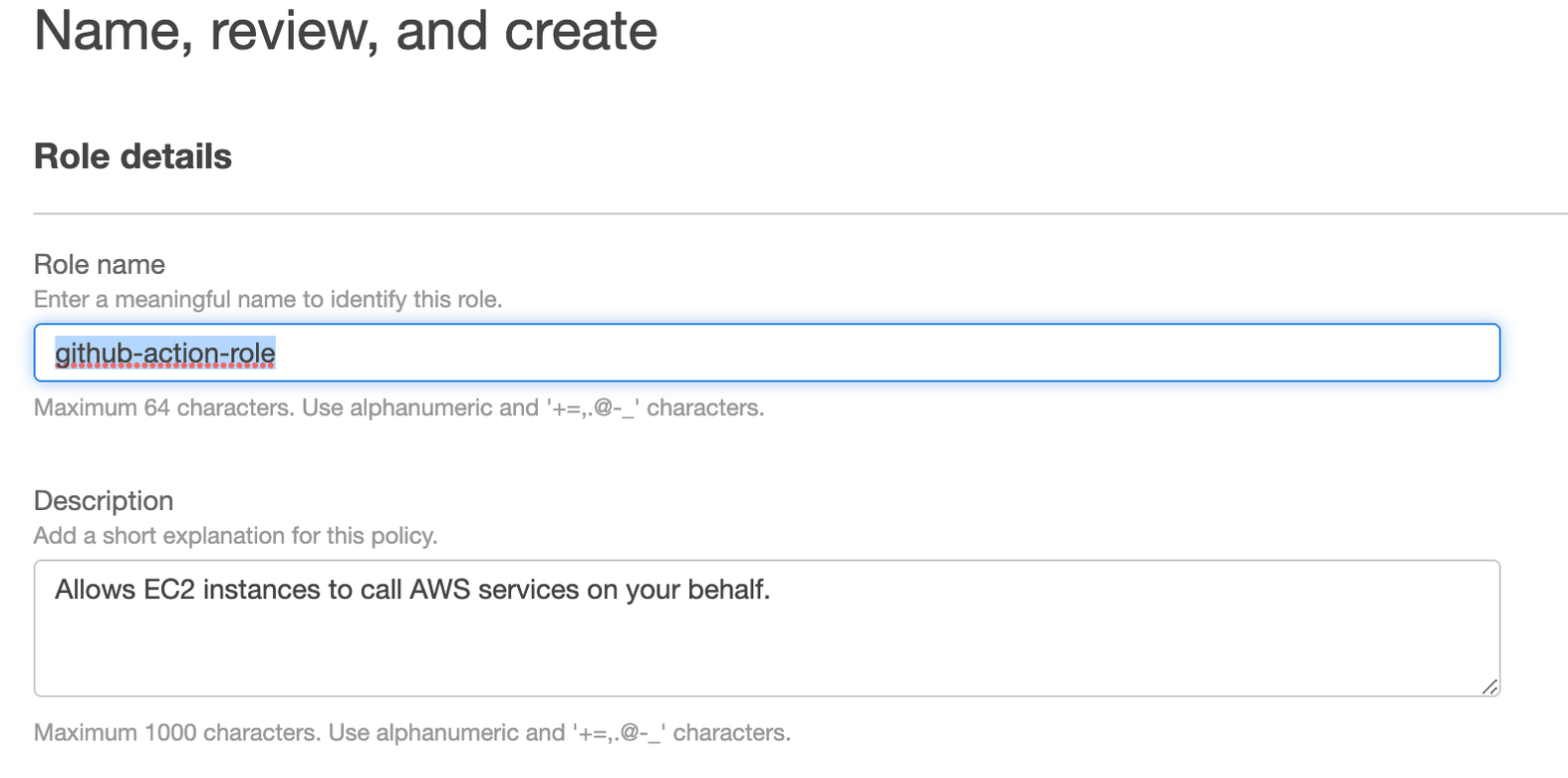Viewport: 1568px width, 778px height.
Task: Click the "Role details" section heading
Action: coord(132,156)
